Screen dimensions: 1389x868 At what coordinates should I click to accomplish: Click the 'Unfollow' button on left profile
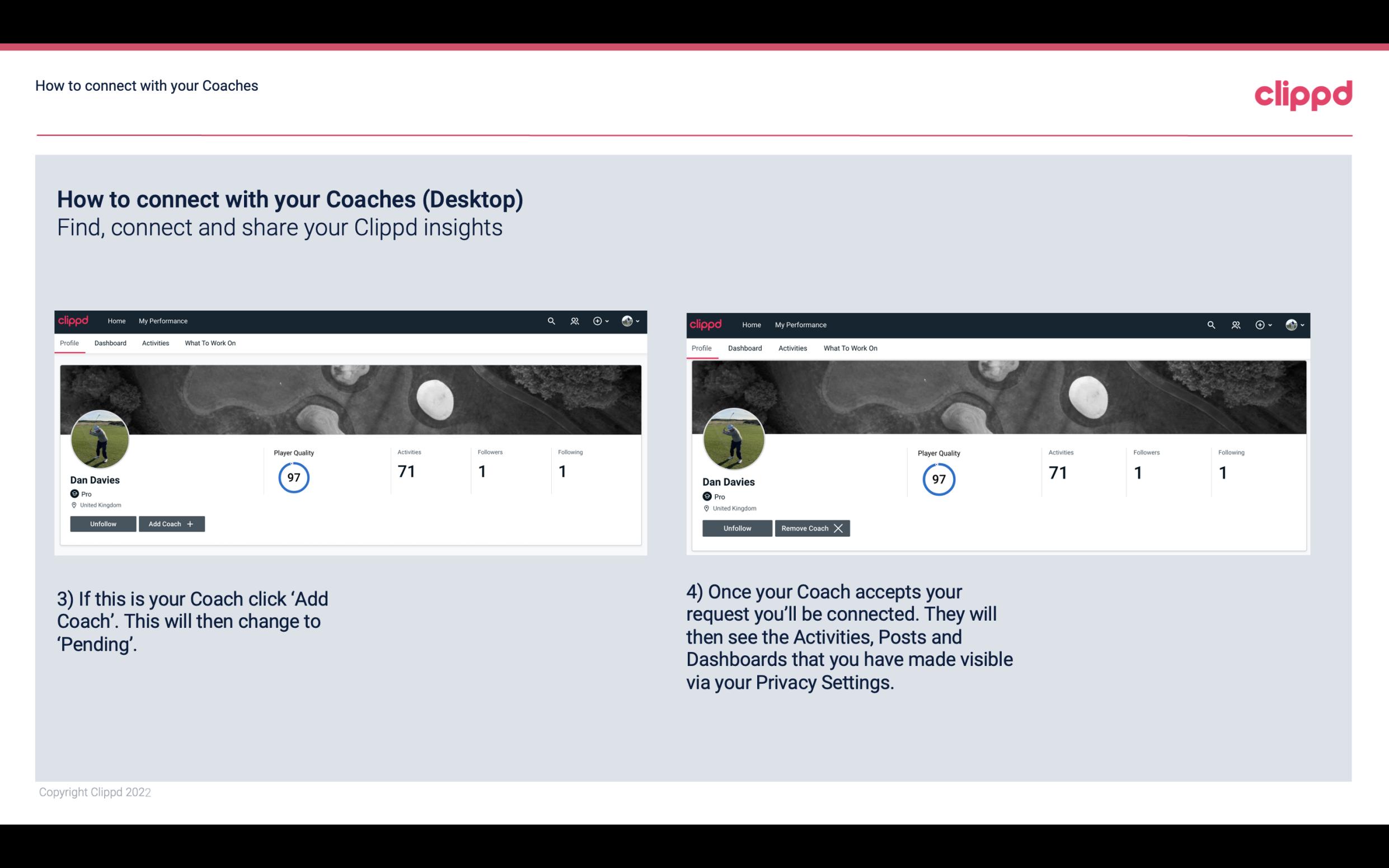click(103, 523)
